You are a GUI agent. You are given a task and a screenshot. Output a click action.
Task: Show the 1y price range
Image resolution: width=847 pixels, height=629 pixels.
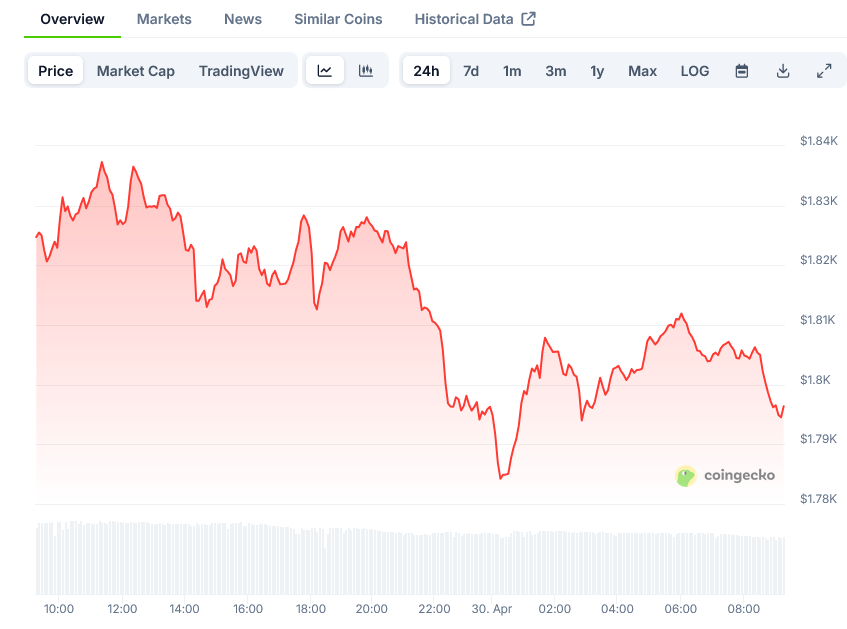597,71
